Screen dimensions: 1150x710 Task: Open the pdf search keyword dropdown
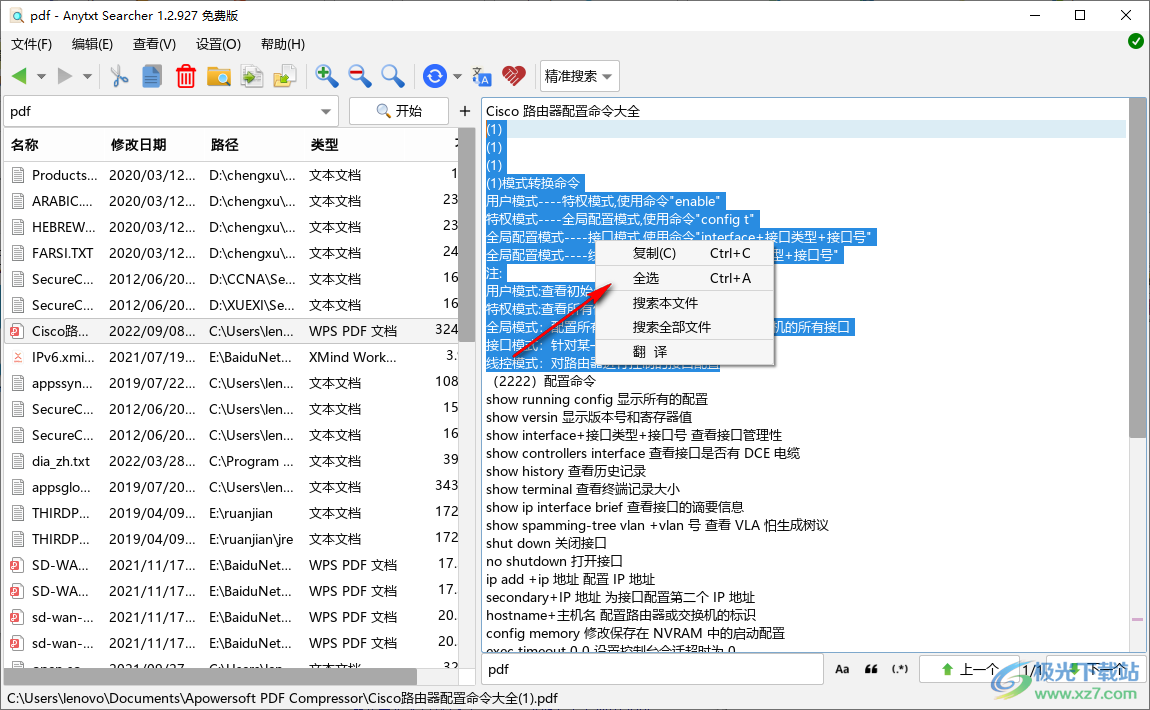click(324, 111)
